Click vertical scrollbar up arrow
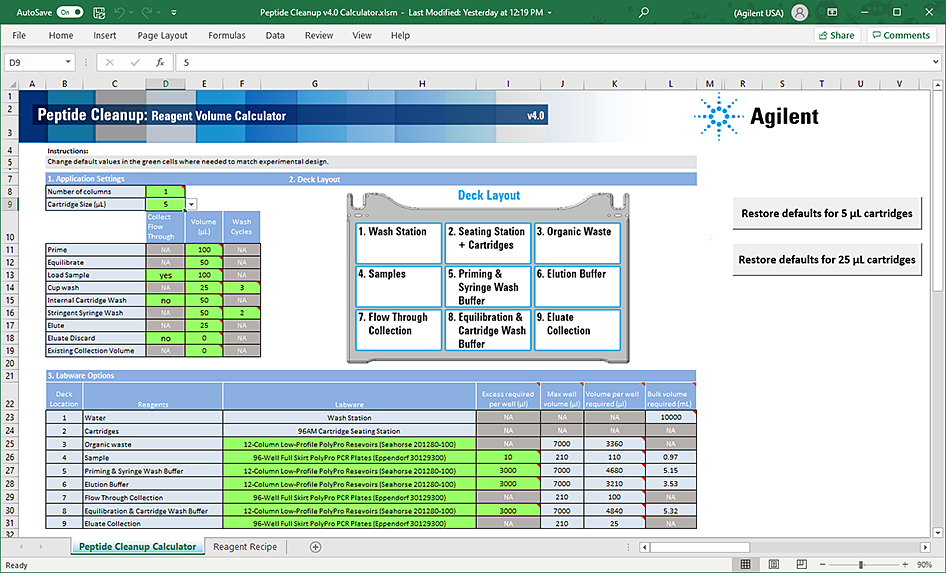946x573 pixels. (x=938, y=85)
